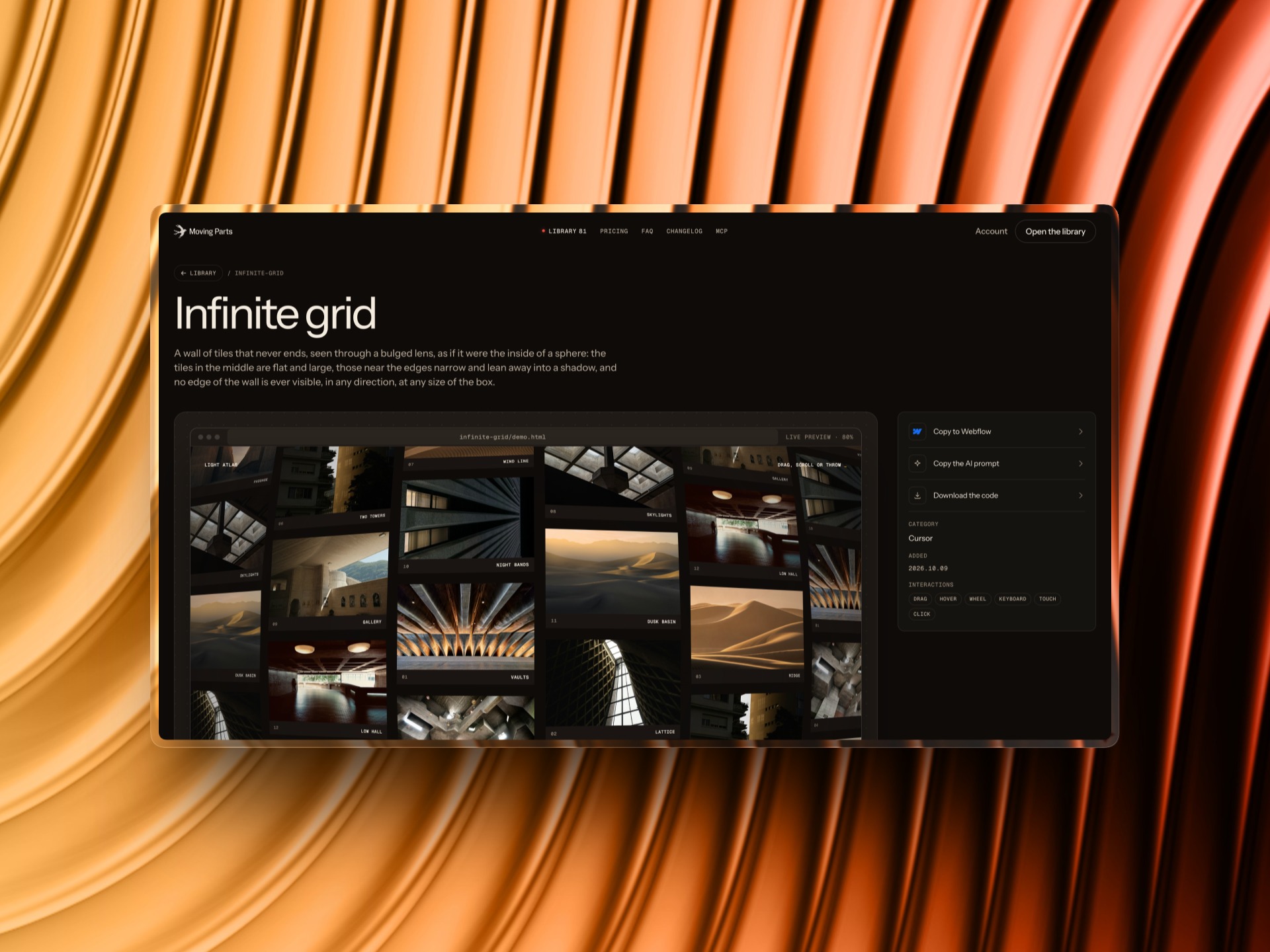The width and height of the screenshot is (1270, 952).
Task: Click the TOUCH interaction tag
Action: pos(1048,599)
